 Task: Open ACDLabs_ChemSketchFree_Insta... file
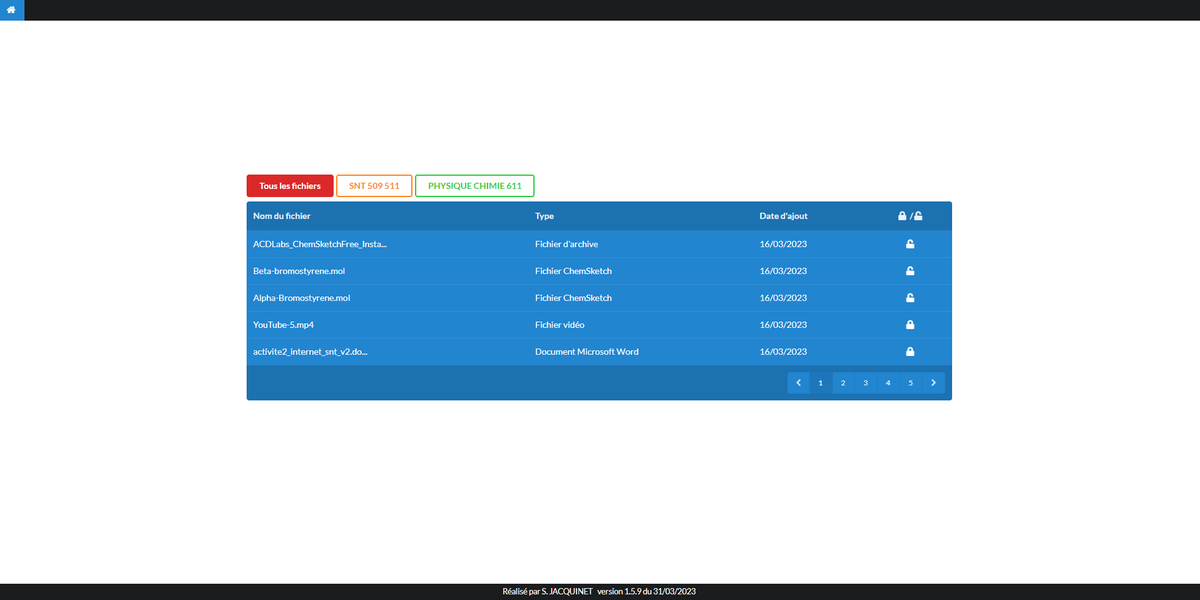pyautogui.click(x=320, y=244)
